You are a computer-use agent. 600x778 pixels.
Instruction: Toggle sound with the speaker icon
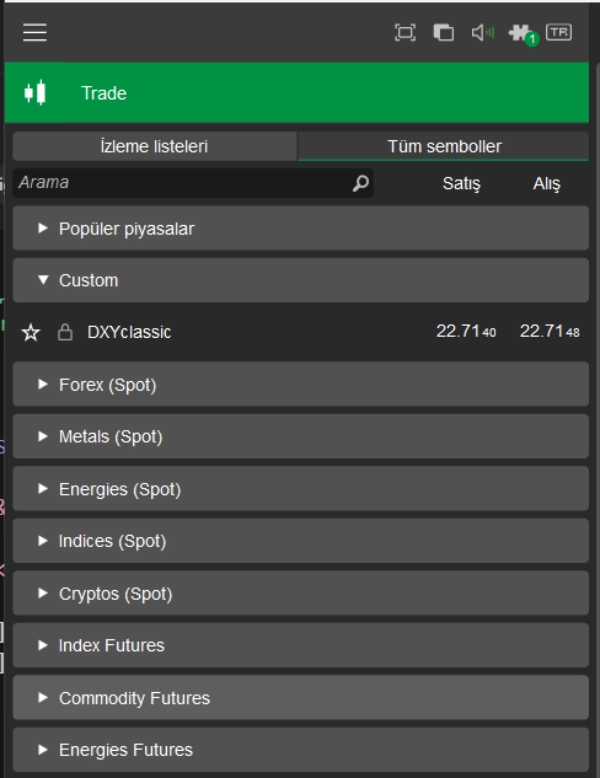point(483,33)
